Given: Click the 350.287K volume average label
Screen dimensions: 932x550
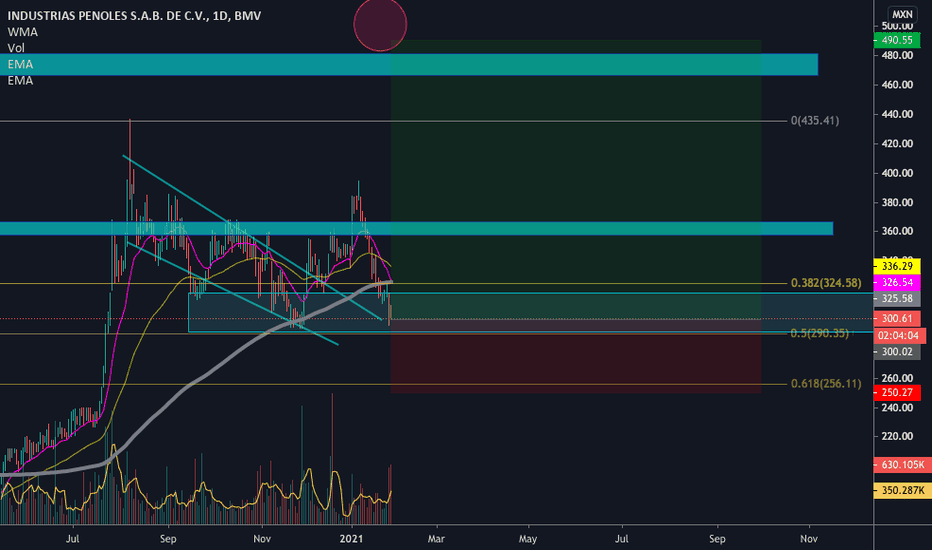Looking at the screenshot, I should click(x=902, y=491).
